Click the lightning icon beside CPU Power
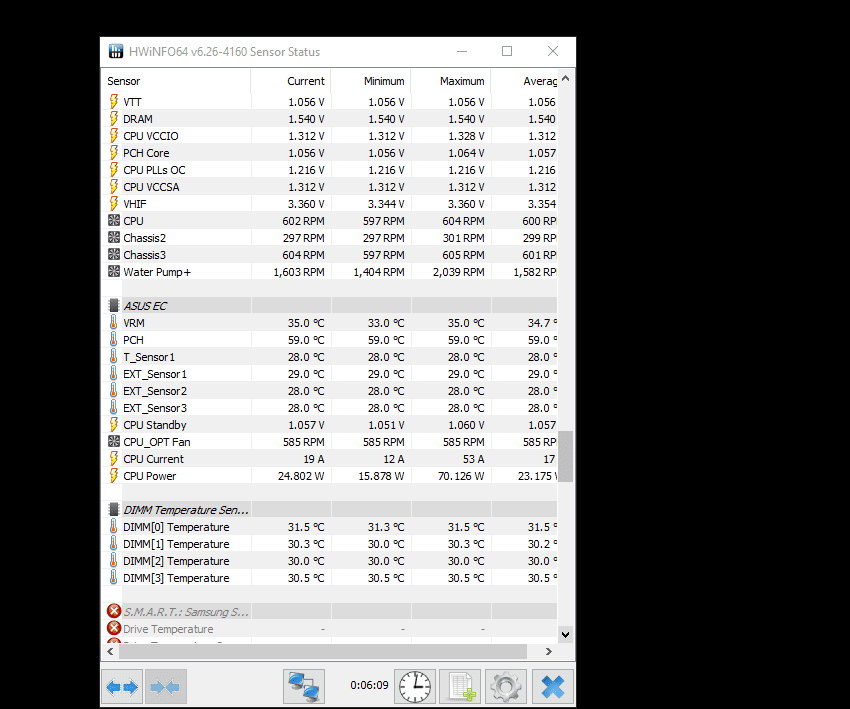850x709 pixels. click(114, 475)
